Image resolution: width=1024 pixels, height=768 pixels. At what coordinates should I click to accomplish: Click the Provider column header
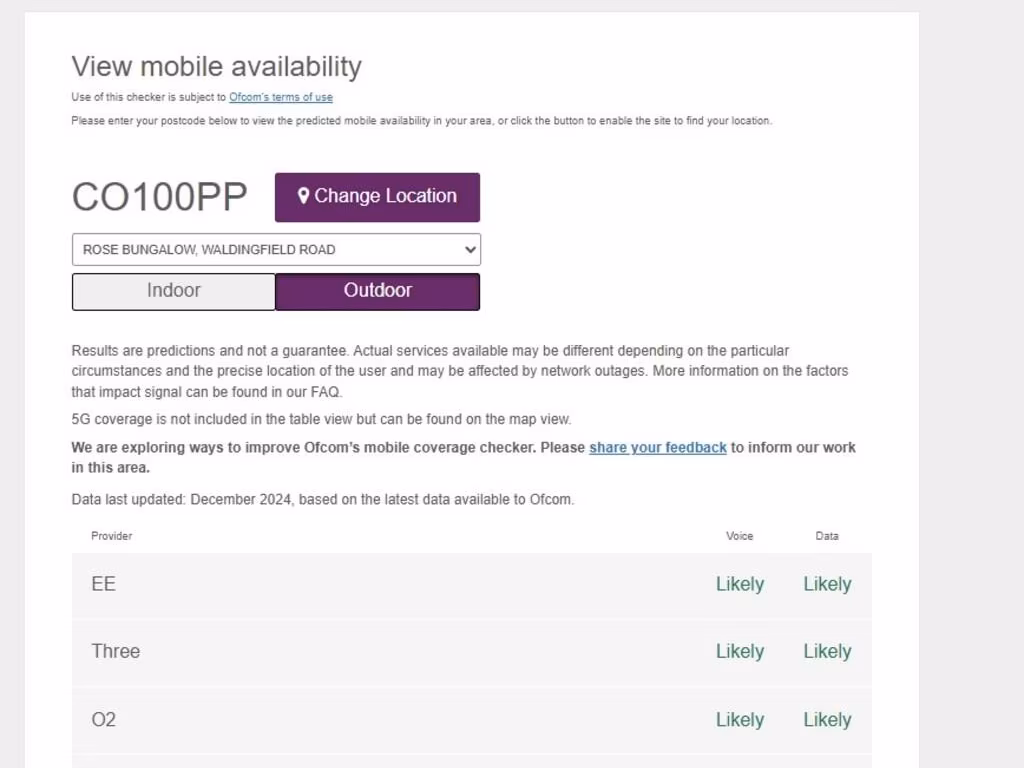[x=112, y=536]
